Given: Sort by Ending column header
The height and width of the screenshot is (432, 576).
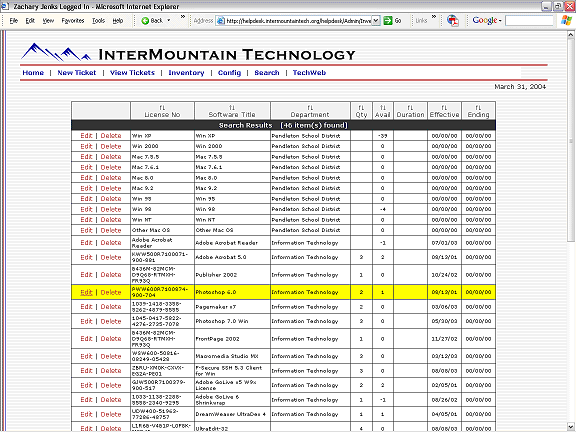Looking at the screenshot, I should coord(478,111).
